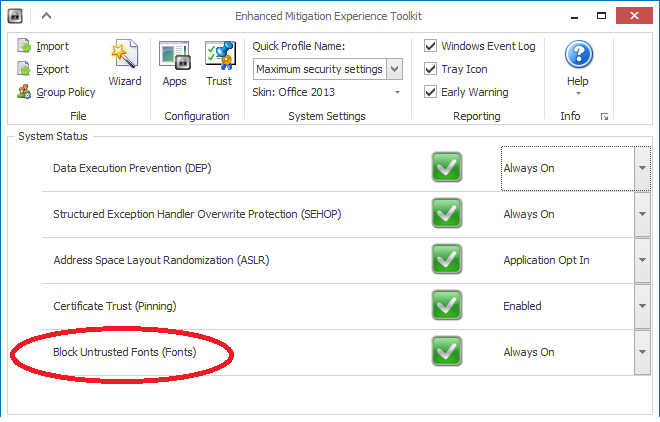The height and width of the screenshot is (422, 660).
Task: Click DEP green status checkmark
Action: coord(446,167)
